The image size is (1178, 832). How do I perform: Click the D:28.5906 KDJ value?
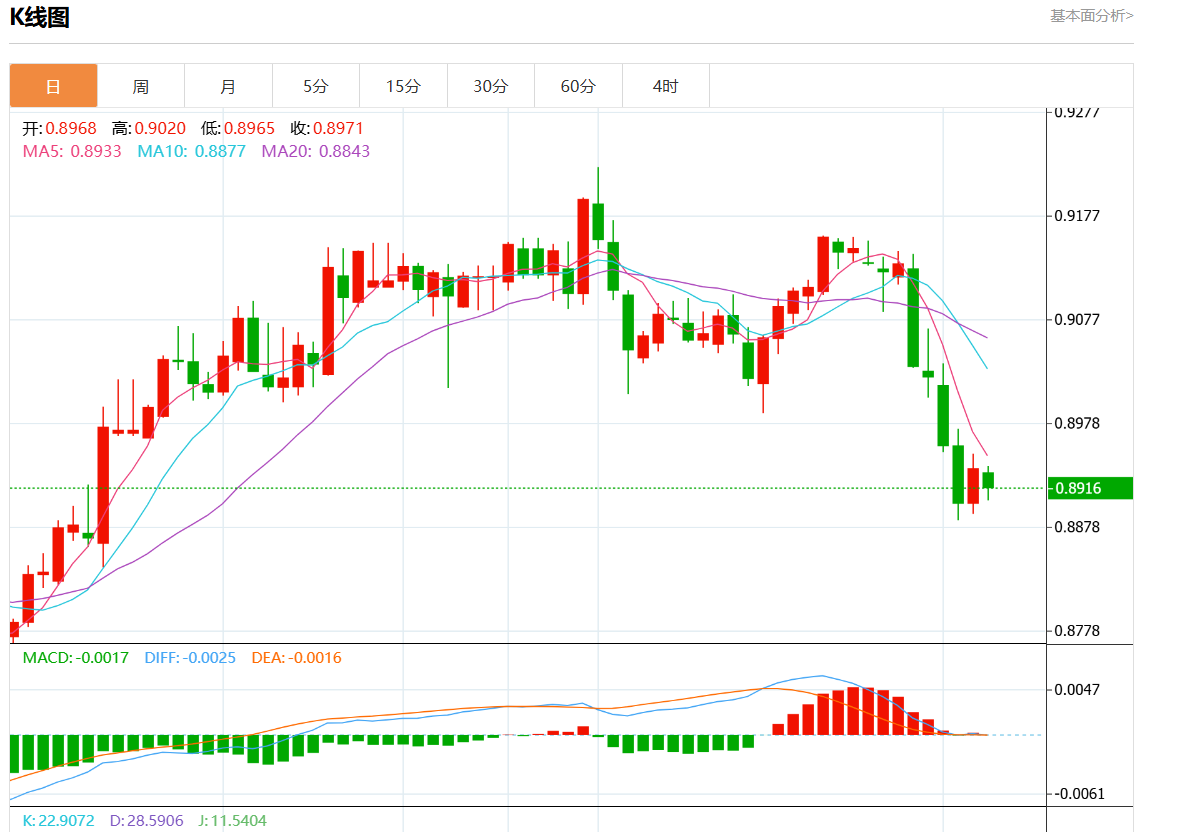tap(146, 821)
